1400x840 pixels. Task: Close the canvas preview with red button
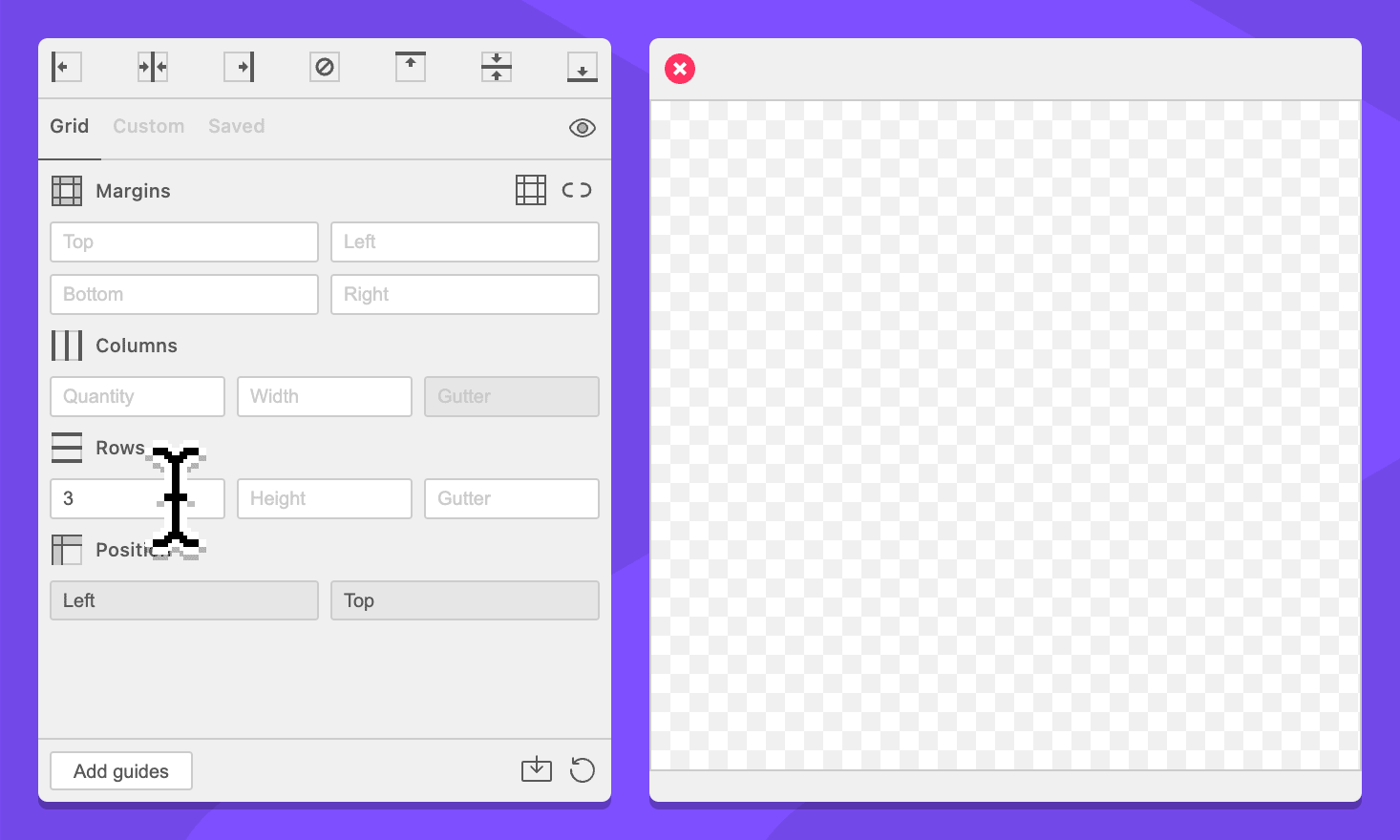[680, 69]
